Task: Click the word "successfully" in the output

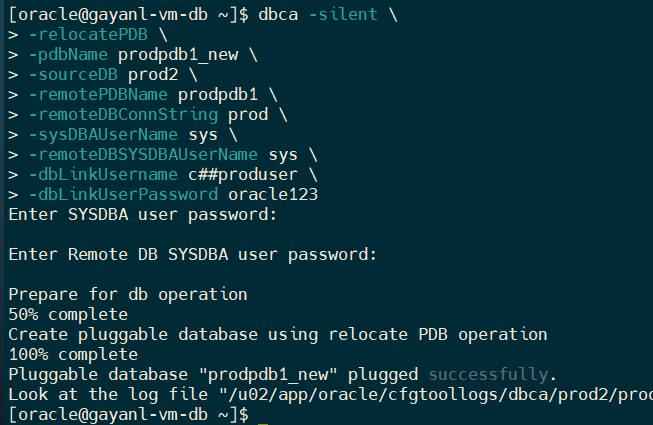Action: point(490,374)
